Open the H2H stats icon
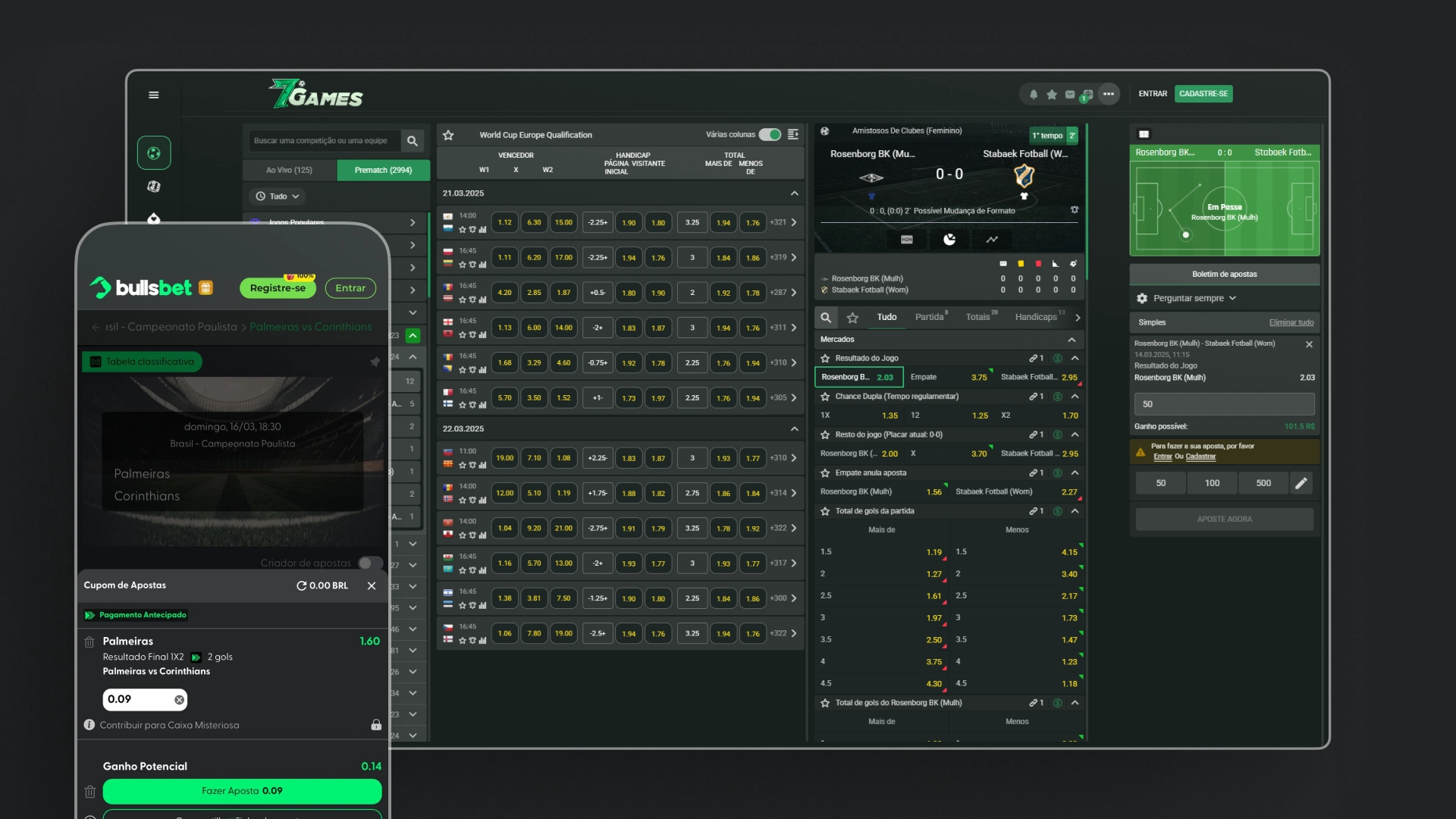This screenshot has width=1456, height=819. [x=907, y=240]
